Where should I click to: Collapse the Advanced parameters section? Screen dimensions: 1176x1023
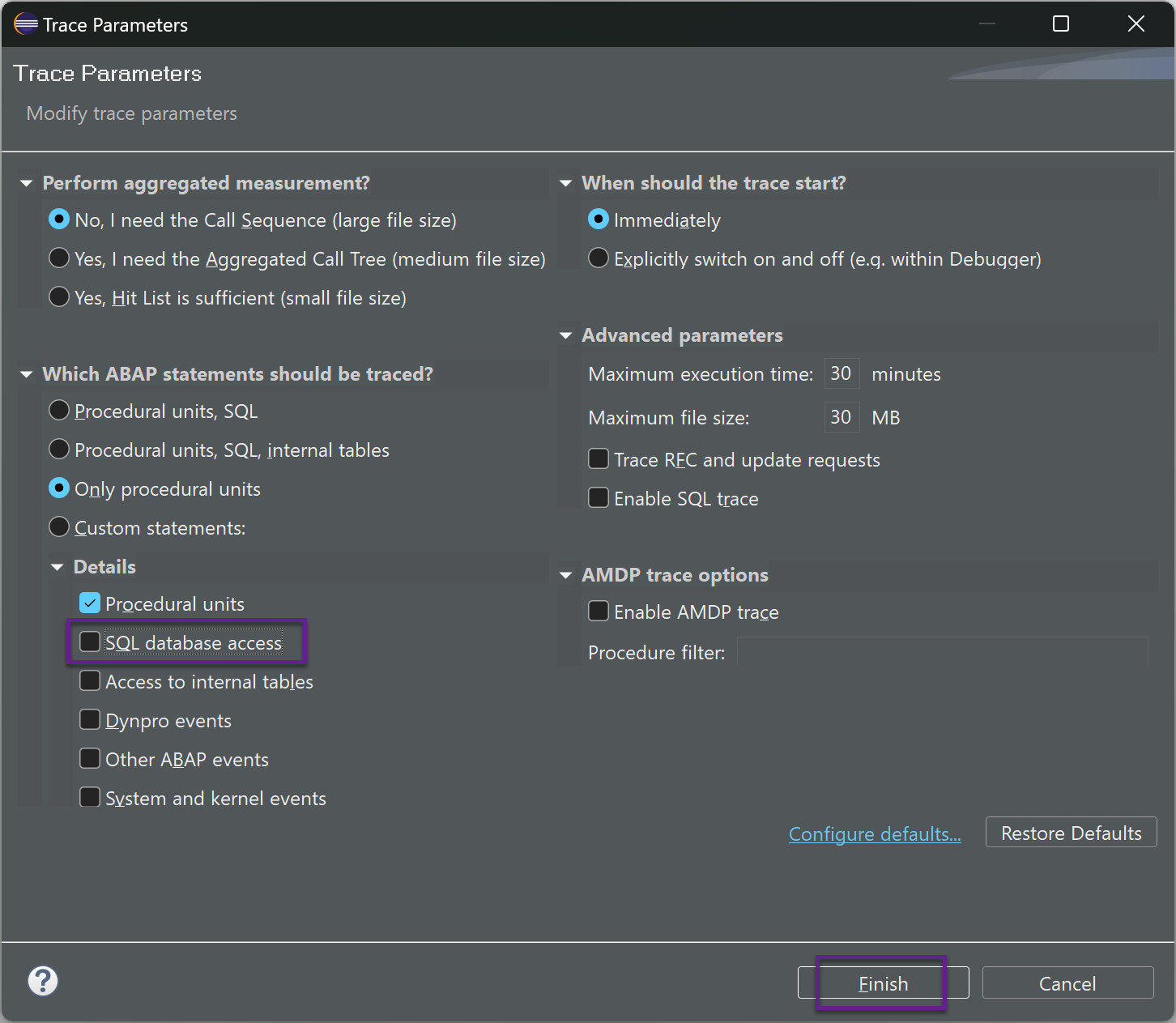566,336
